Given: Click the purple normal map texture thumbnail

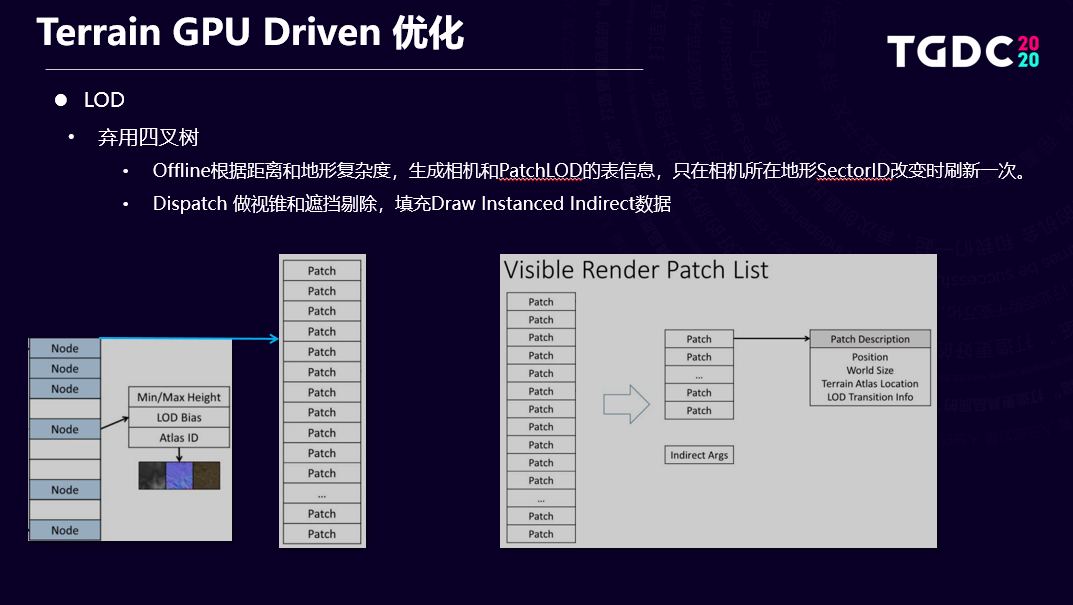Looking at the screenshot, I should [179, 476].
